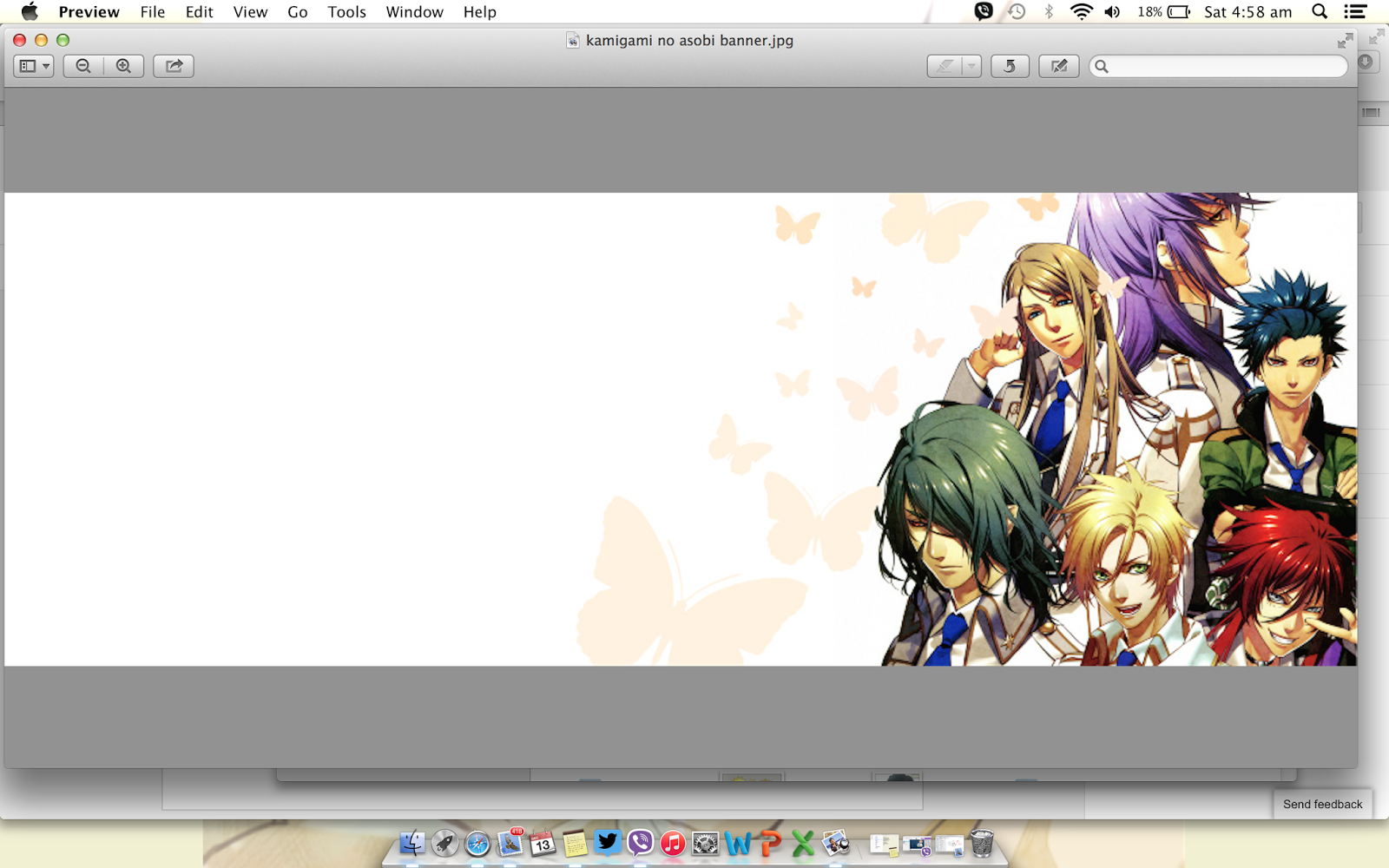Viewport: 1389px width, 868px height.
Task: Click the clock showing Sat 4:58 am
Action: [1248, 11]
